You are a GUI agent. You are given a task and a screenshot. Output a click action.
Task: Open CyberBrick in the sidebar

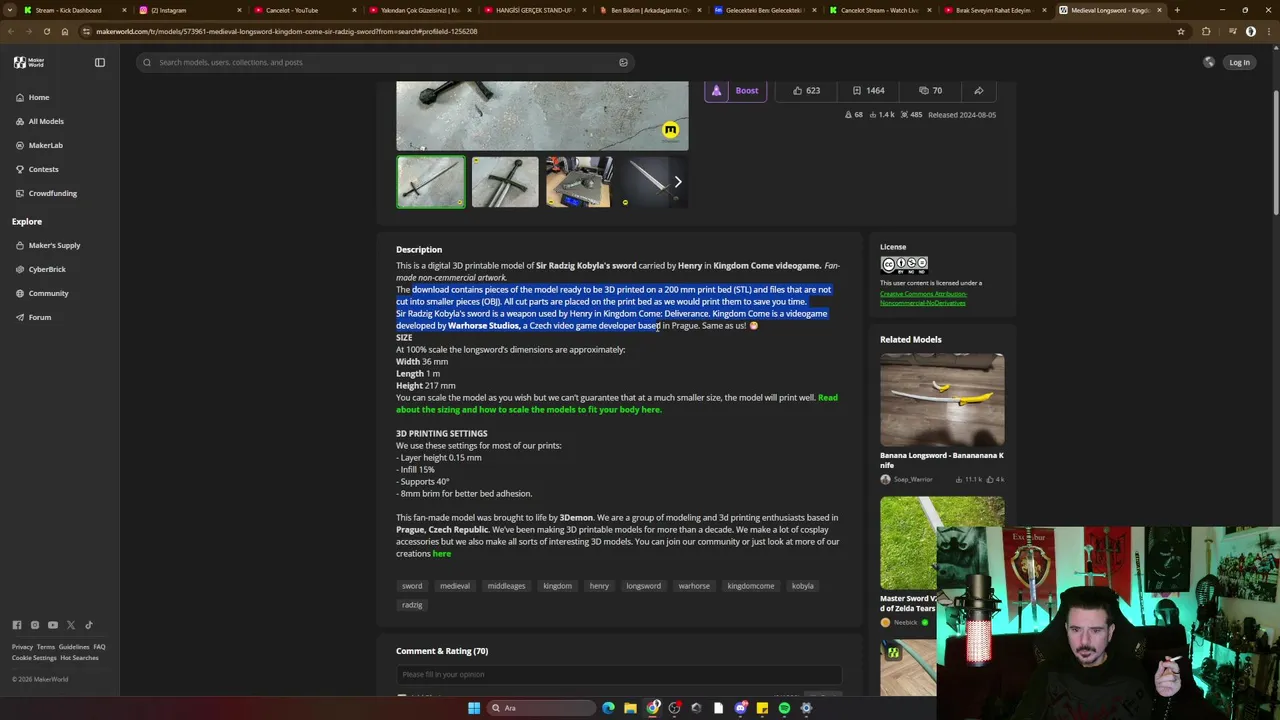pyautogui.click(x=47, y=269)
